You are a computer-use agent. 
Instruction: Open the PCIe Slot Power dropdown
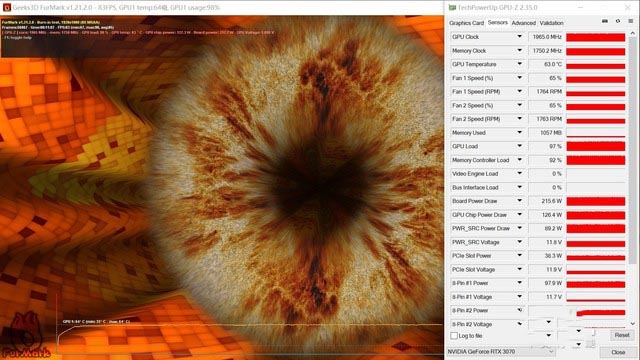pyautogui.click(x=520, y=256)
